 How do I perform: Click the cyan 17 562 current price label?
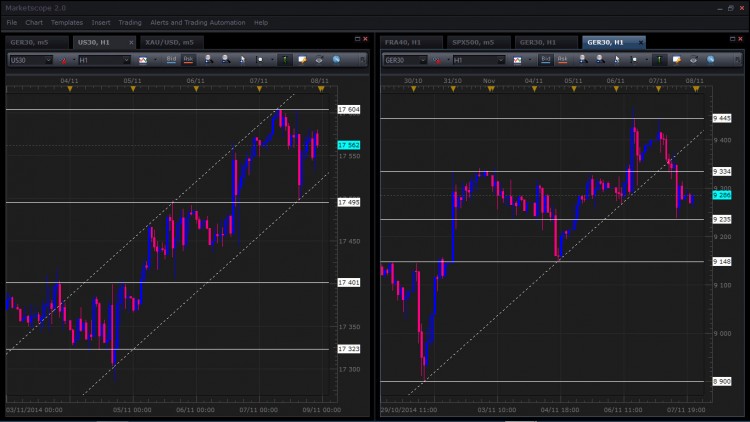click(x=349, y=145)
